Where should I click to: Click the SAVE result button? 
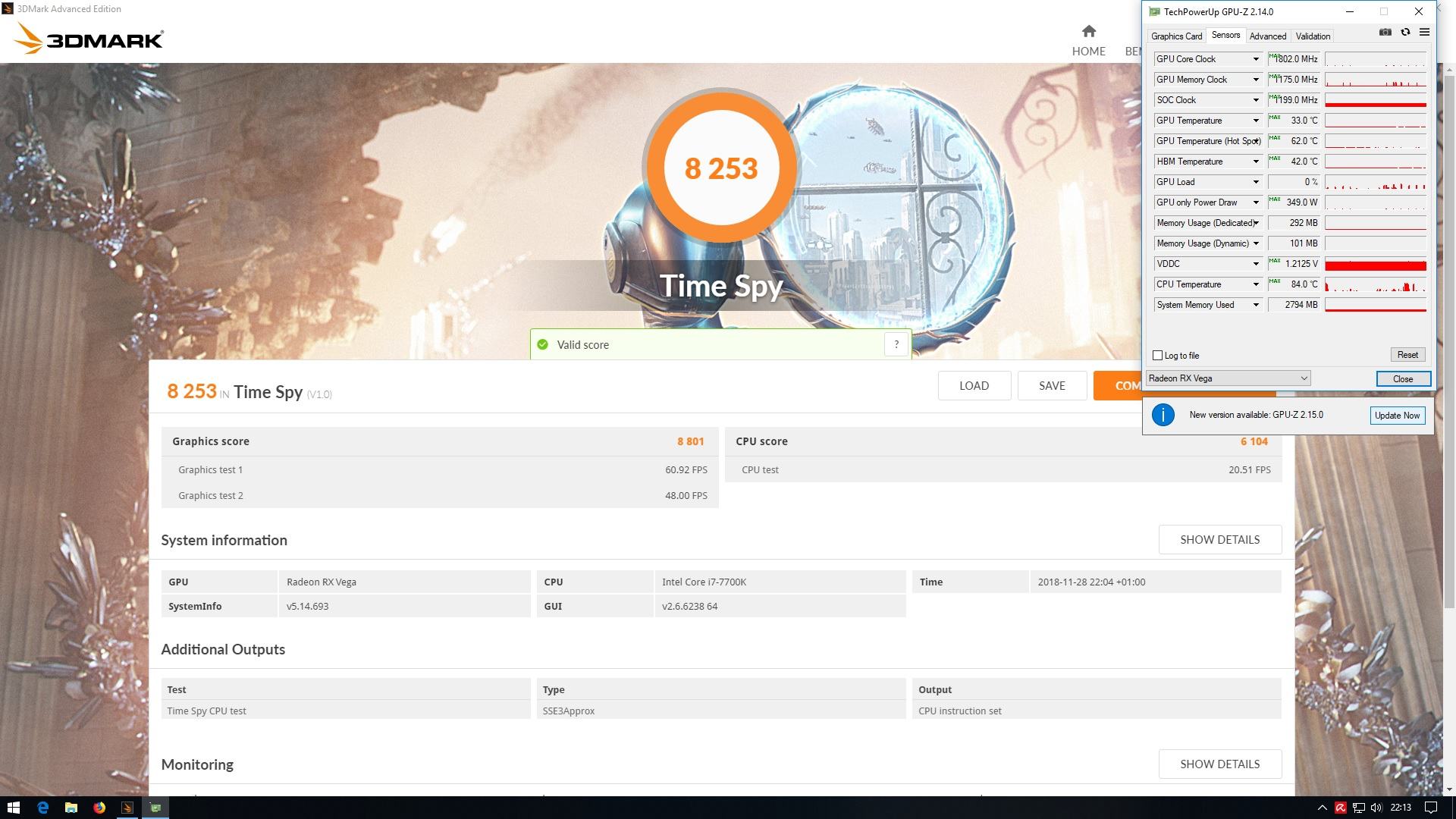1051,386
